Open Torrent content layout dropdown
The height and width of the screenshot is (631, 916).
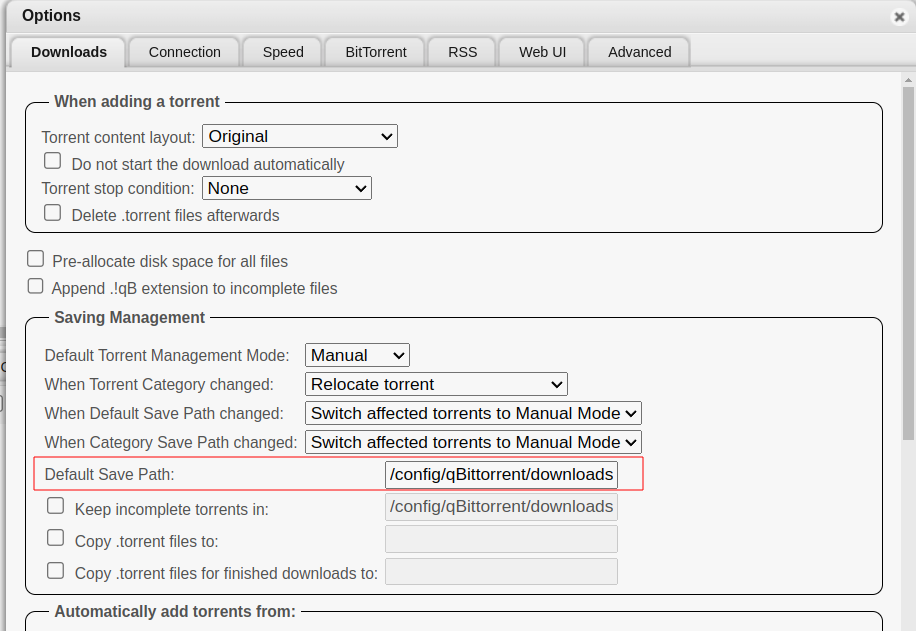300,136
